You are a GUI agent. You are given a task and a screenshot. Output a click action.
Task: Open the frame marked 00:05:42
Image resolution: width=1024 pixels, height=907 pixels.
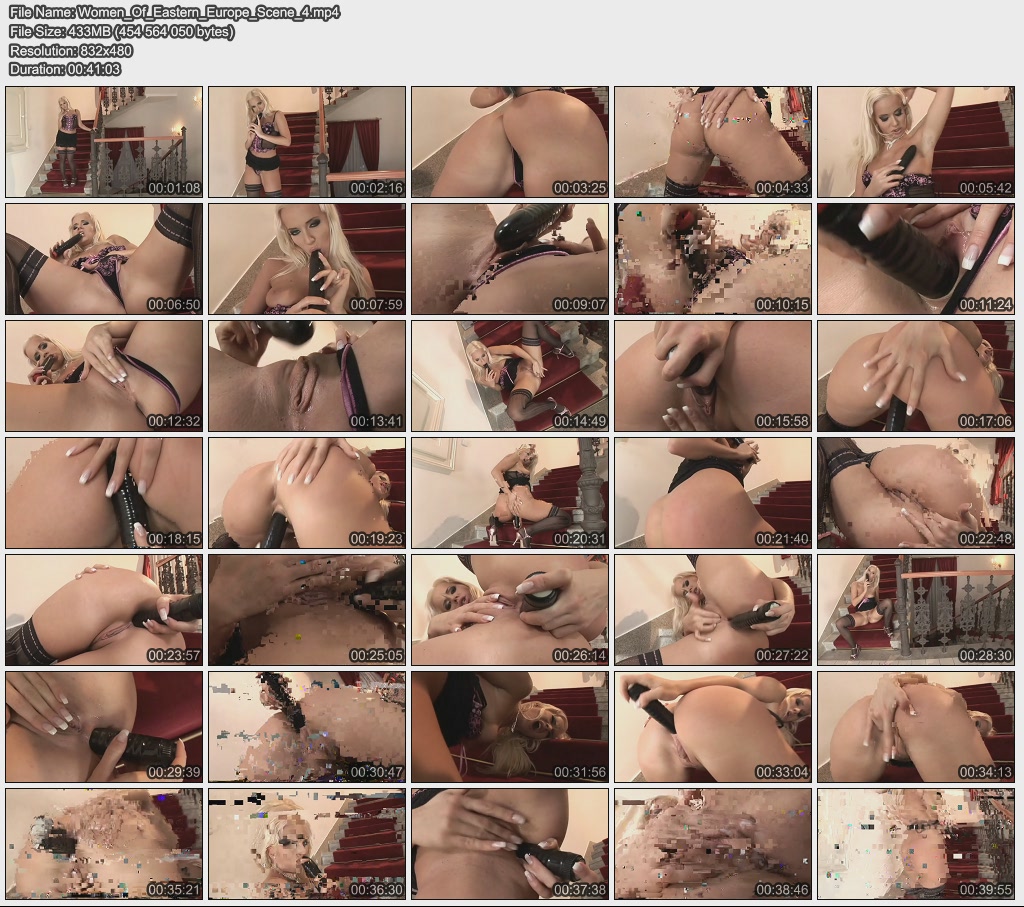point(916,142)
